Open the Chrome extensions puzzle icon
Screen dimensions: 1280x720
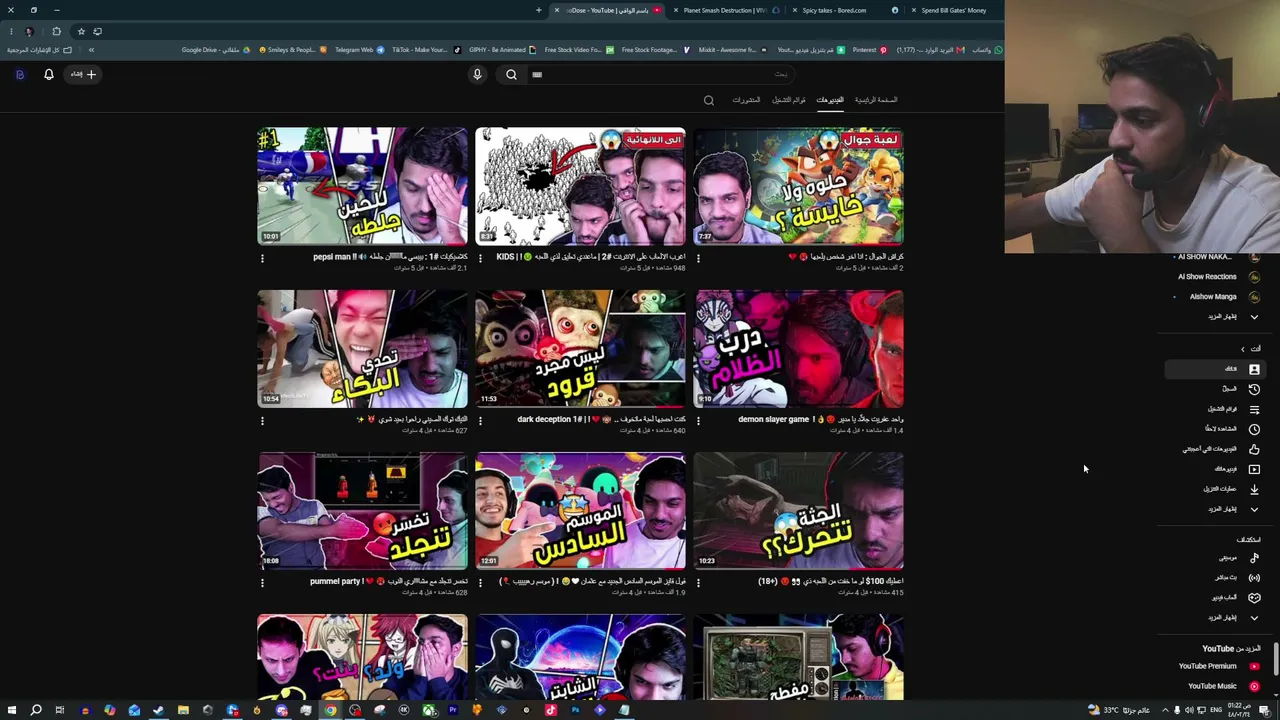pyautogui.click(x=56, y=31)
